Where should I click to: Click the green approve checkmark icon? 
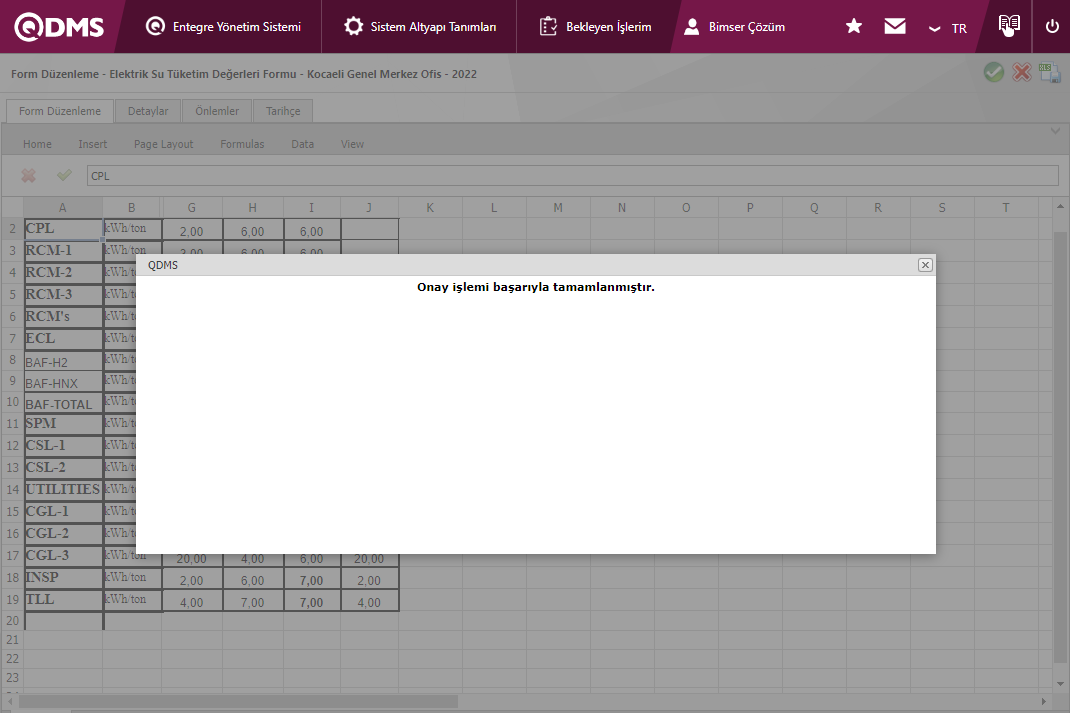tap(993, 72)
